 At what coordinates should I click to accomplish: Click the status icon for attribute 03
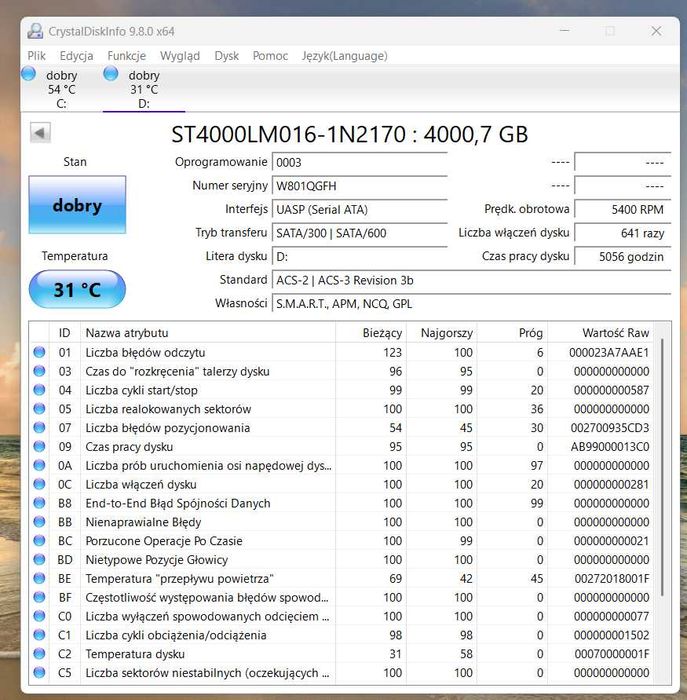tap(39, 371)
